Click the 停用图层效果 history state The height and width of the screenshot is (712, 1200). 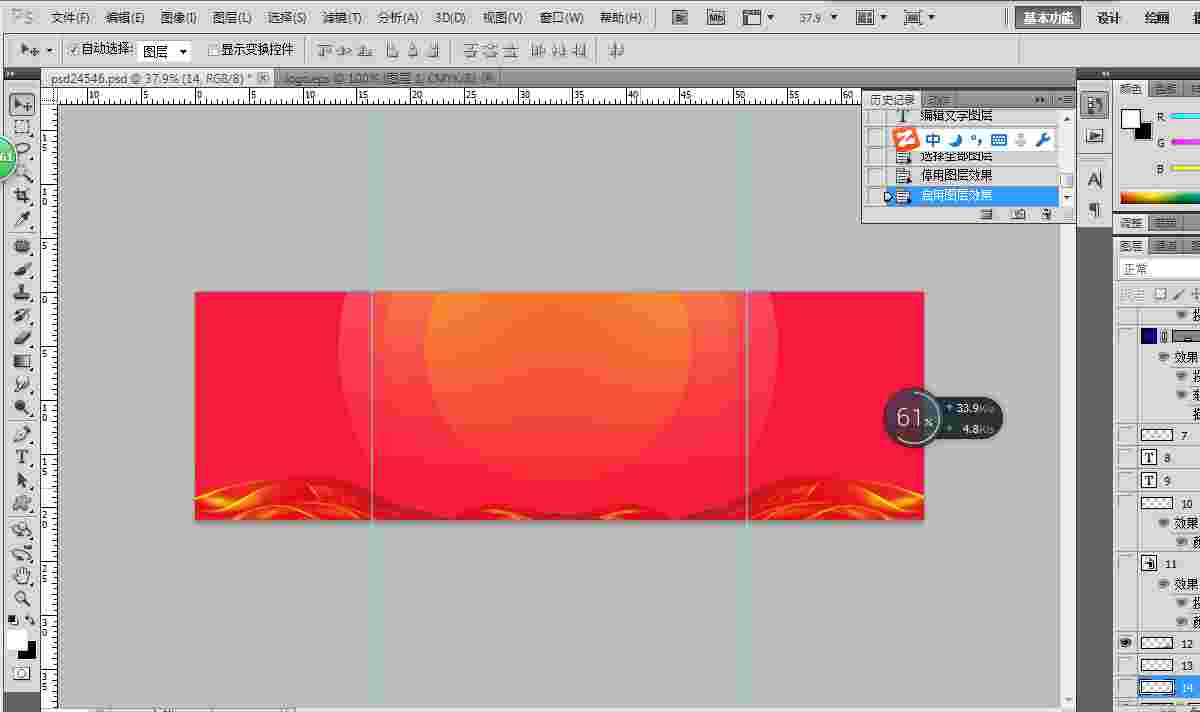(956, 175)
